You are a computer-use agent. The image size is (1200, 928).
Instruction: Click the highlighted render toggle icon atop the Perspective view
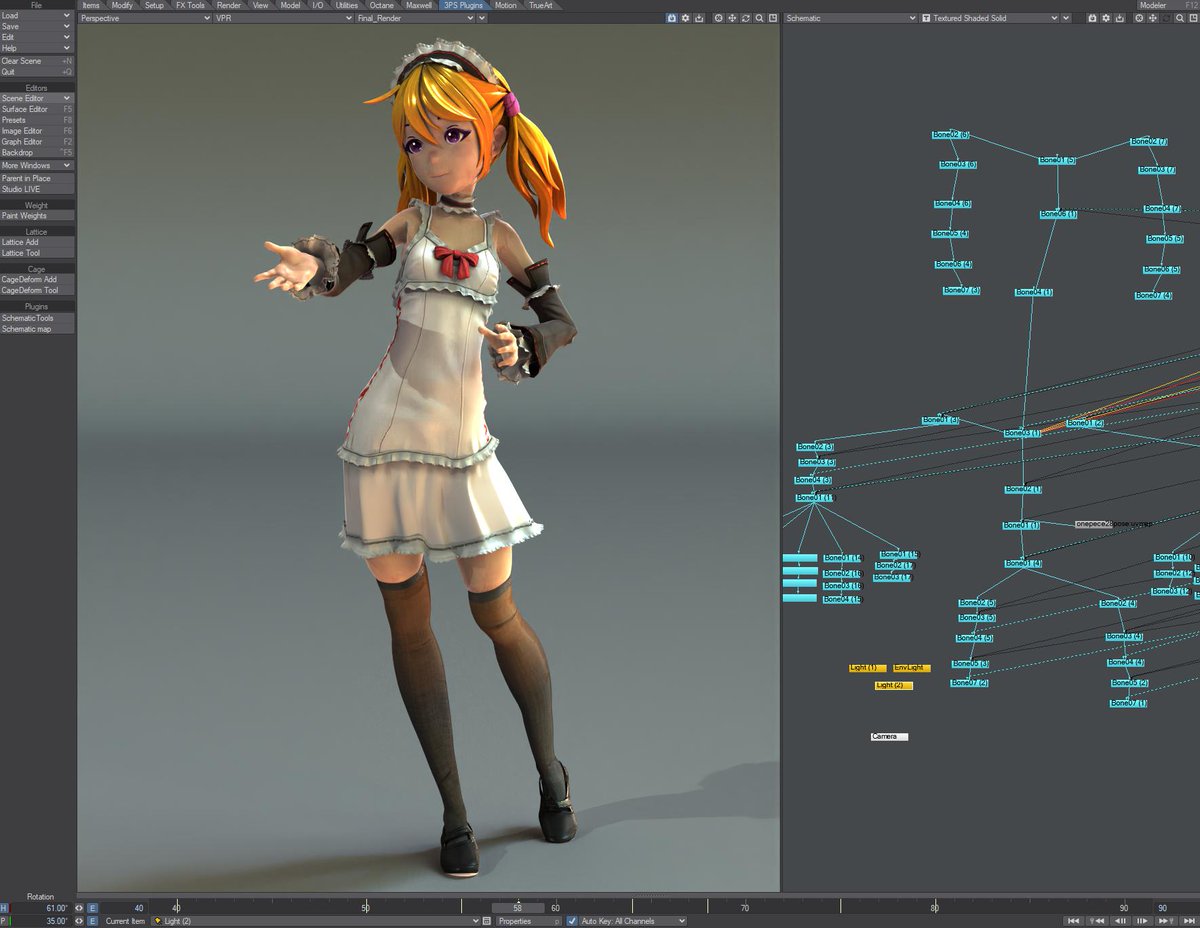coord(671,18)
